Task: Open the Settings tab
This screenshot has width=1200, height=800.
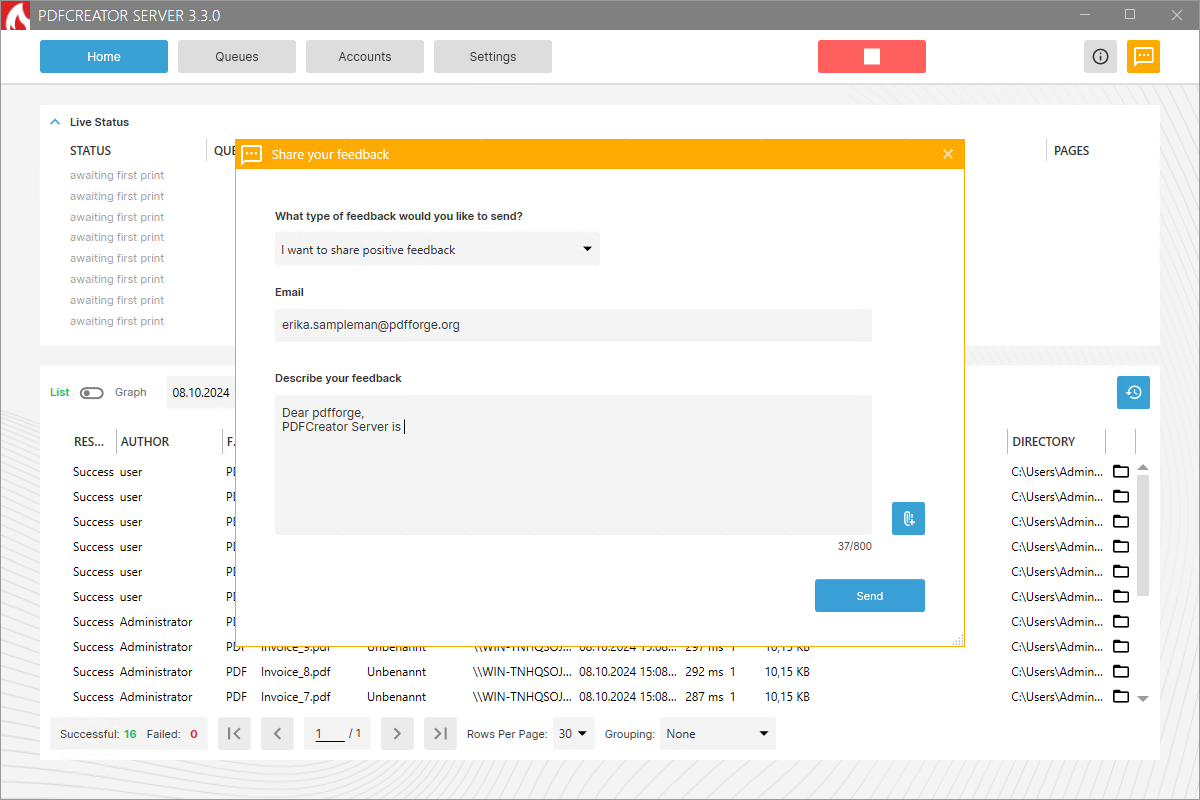Action: click(x=493, y=57)
